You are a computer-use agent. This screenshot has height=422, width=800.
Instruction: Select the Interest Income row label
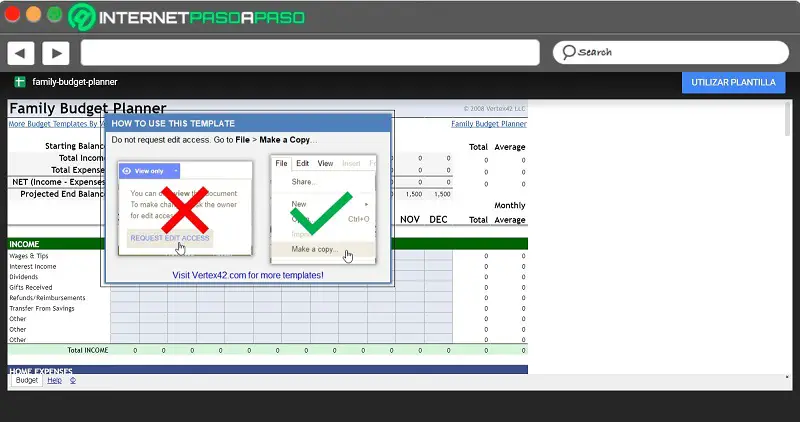coord(33,266)
